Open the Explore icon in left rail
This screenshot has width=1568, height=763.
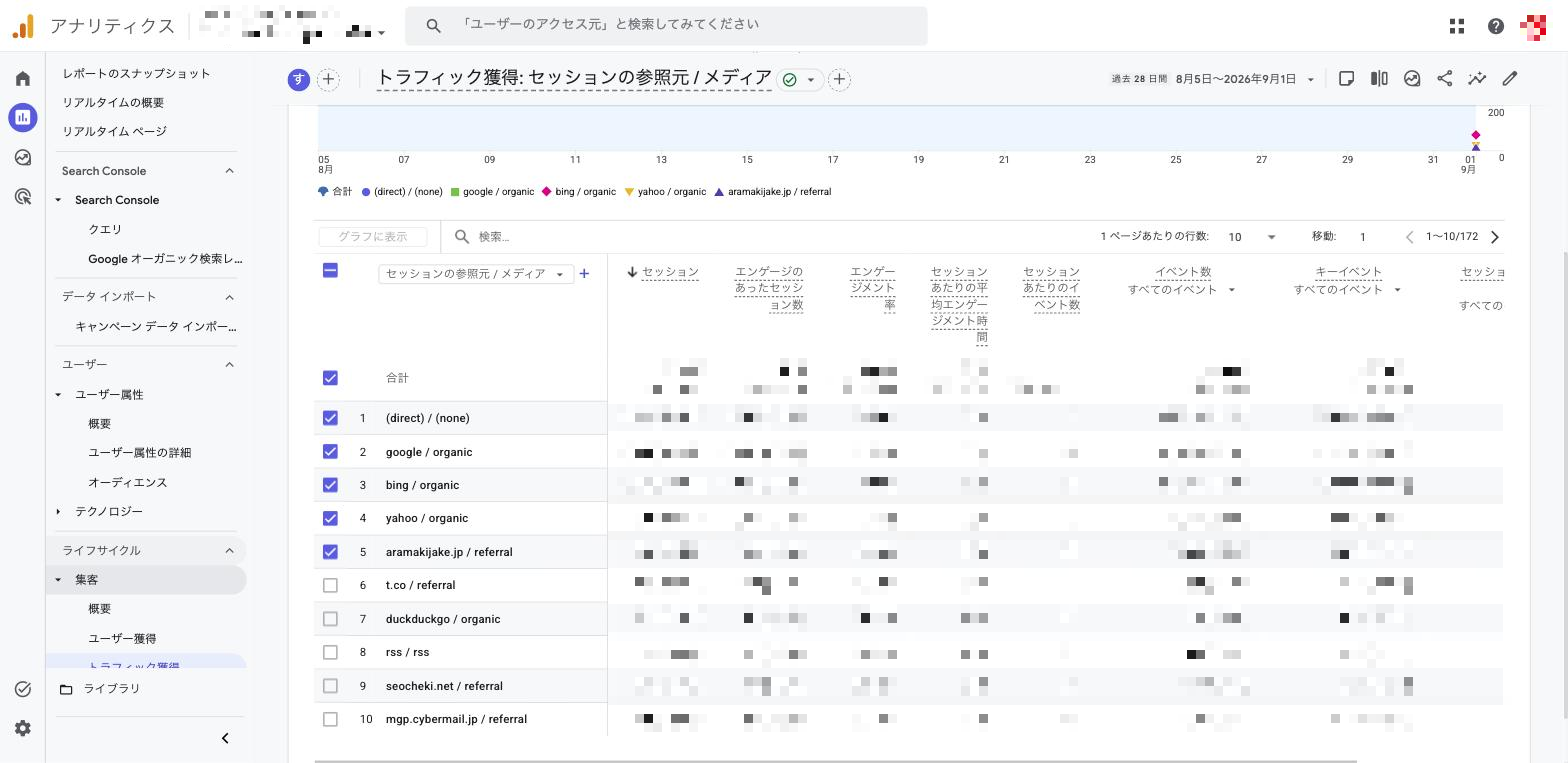pos(22,157)
